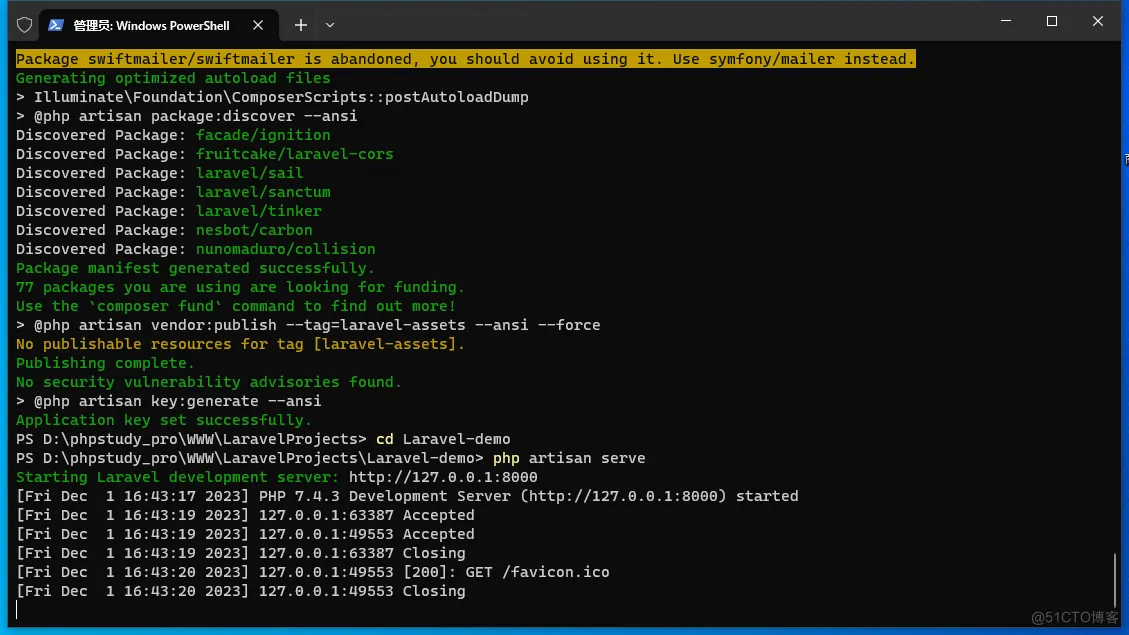Click the 'composer fund' command hint line

236,306
